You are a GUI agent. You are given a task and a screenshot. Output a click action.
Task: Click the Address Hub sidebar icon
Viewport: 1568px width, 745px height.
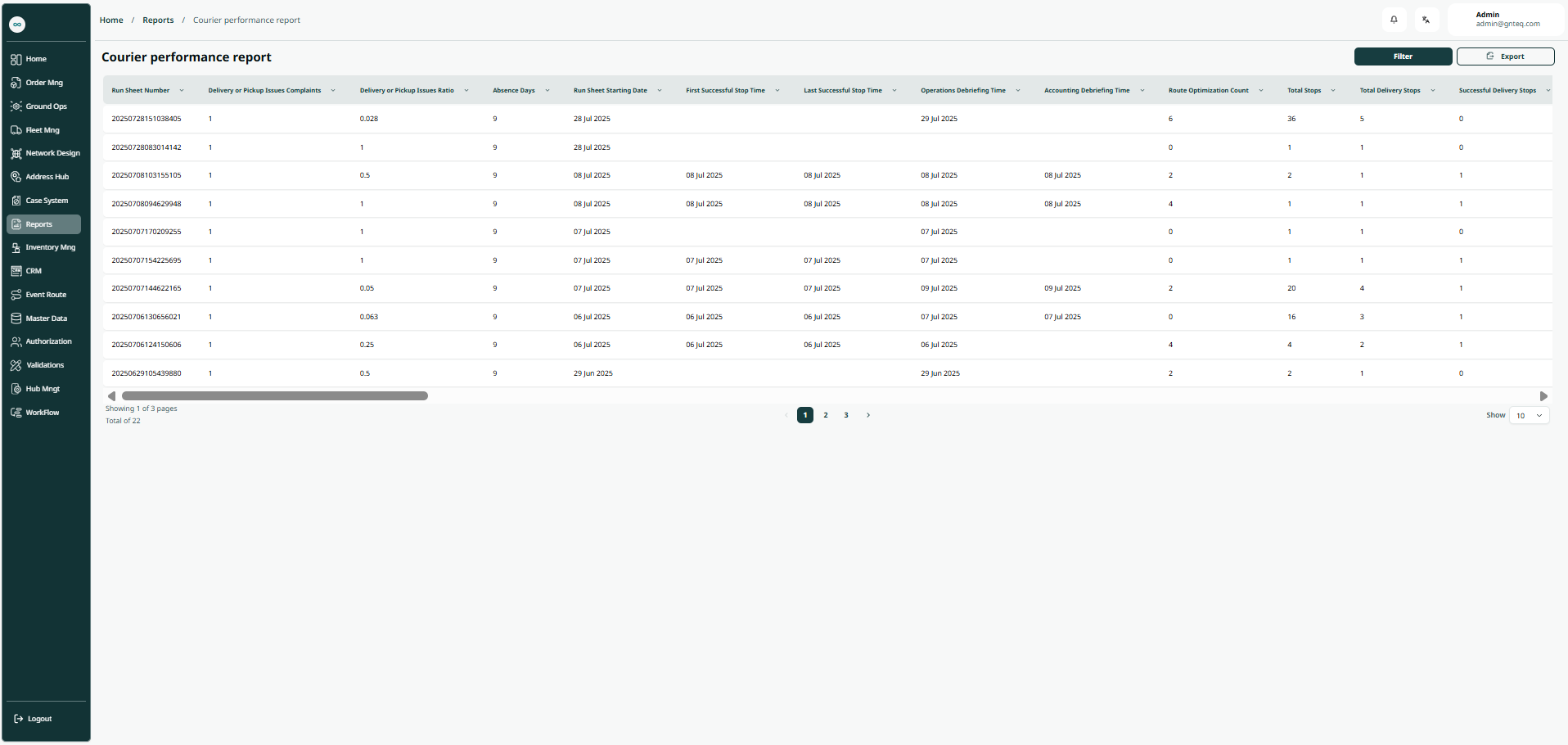(x=16, y=177)
